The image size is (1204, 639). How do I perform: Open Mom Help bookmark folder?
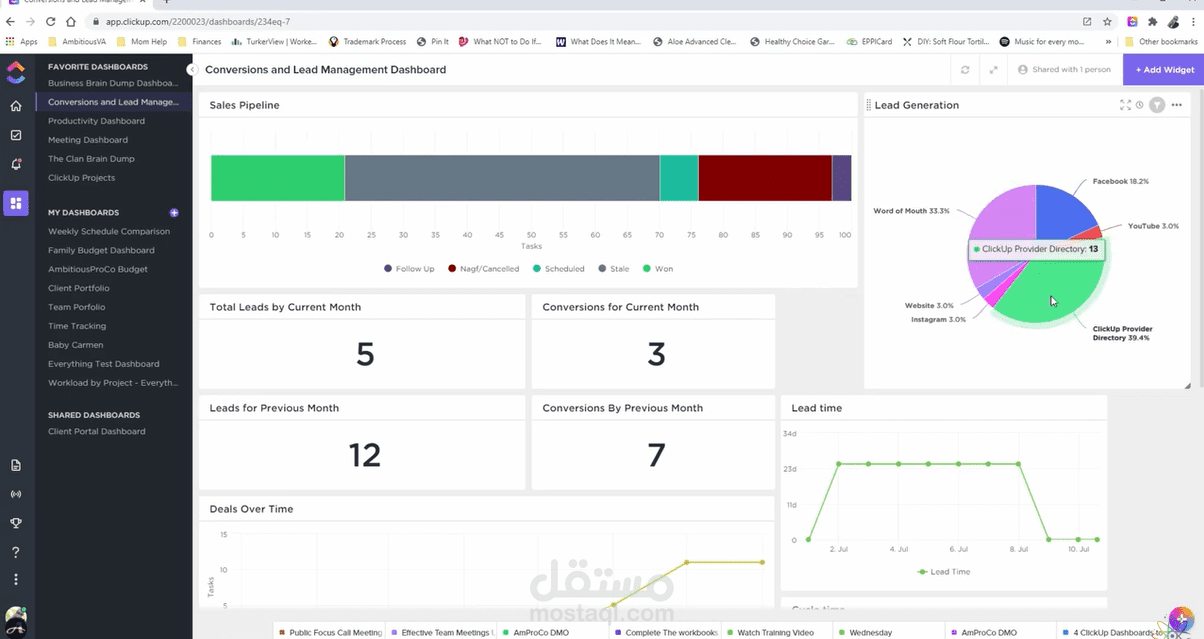pos(142,42)
